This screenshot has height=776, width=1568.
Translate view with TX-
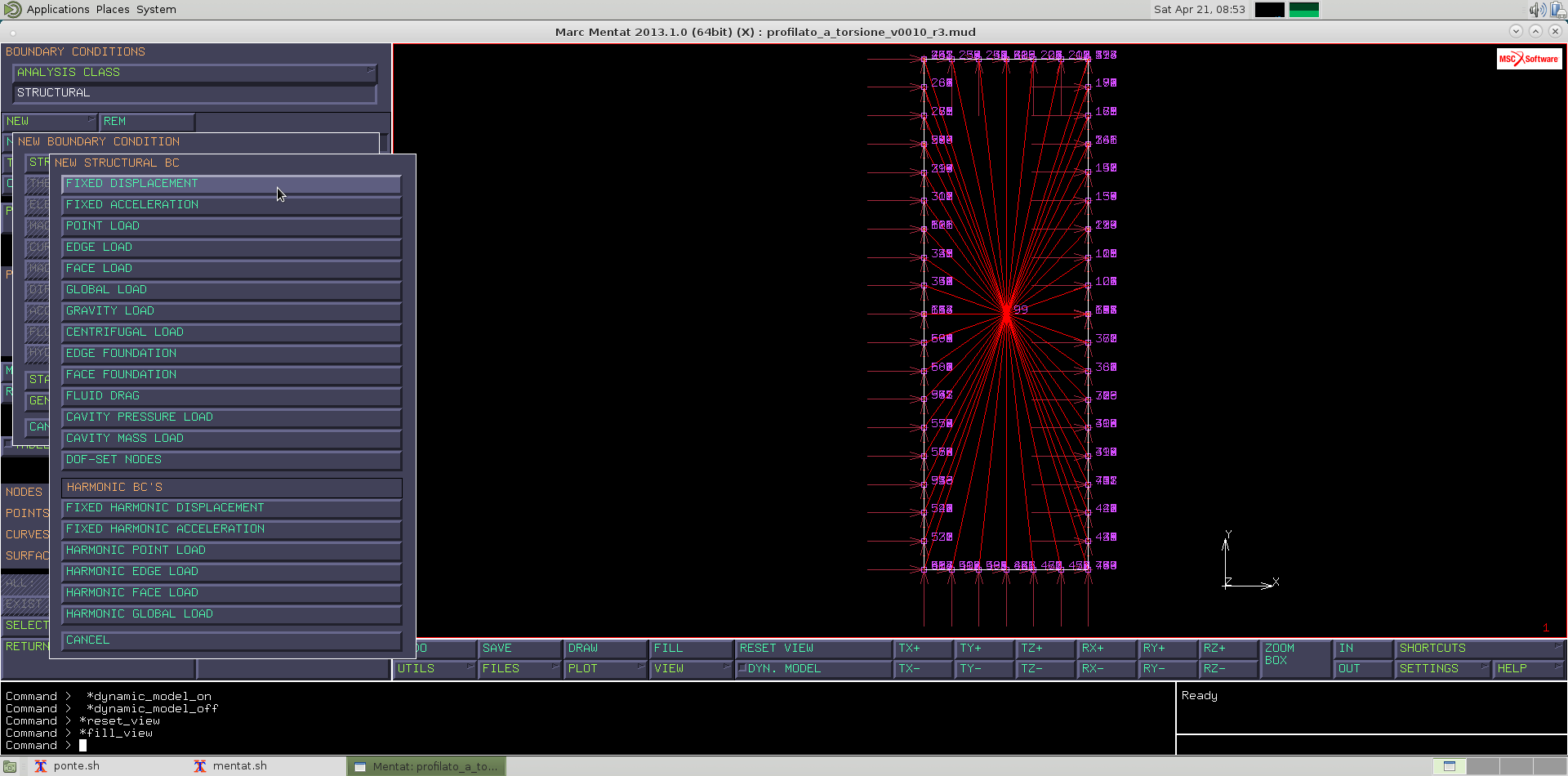click(924, 669)
